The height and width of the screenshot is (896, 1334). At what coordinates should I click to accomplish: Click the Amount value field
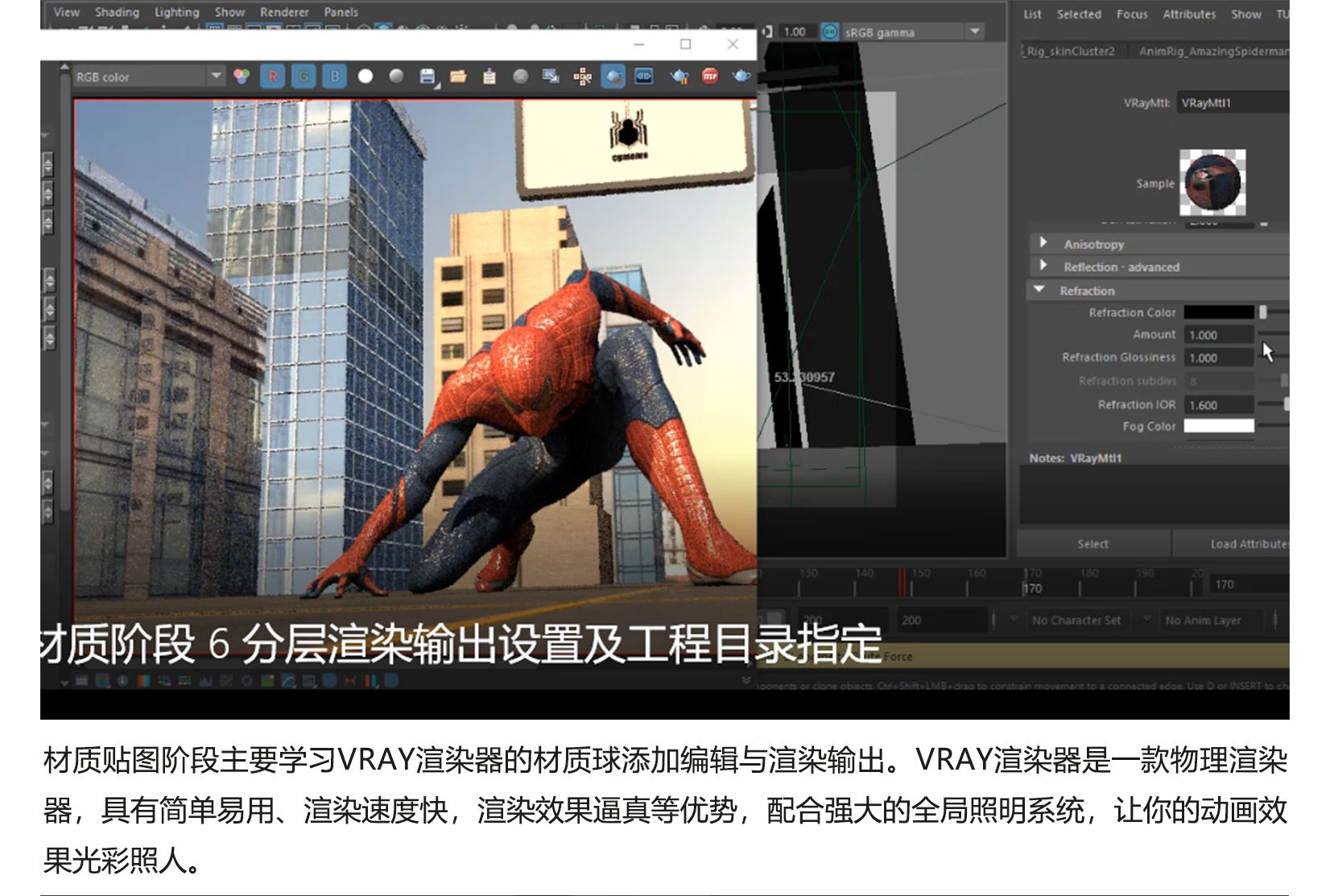pos(1219,335)
